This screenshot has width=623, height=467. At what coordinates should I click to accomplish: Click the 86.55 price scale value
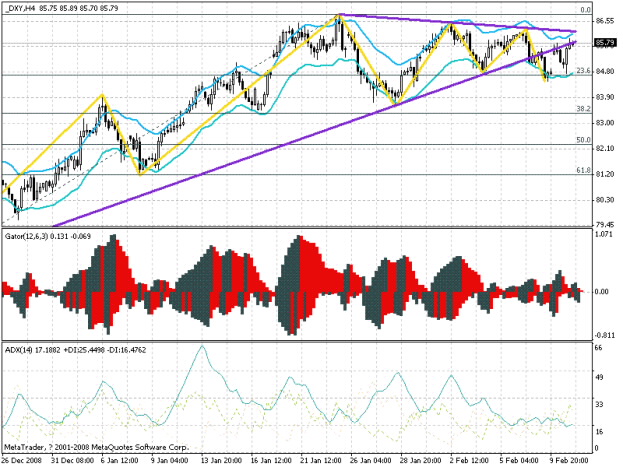[x=605, y=21]
